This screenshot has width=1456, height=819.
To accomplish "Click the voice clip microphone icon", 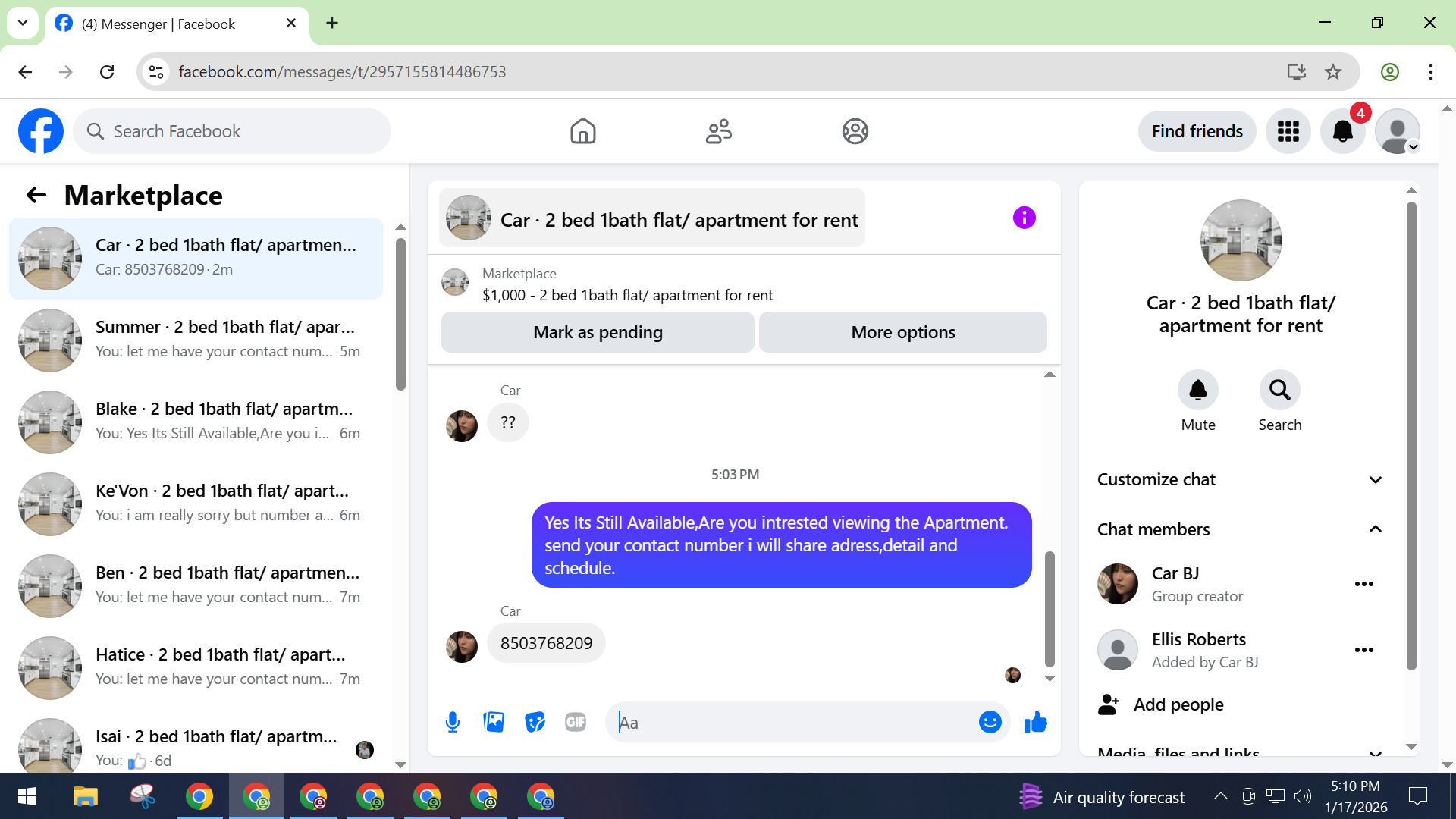I will point(453,722).
